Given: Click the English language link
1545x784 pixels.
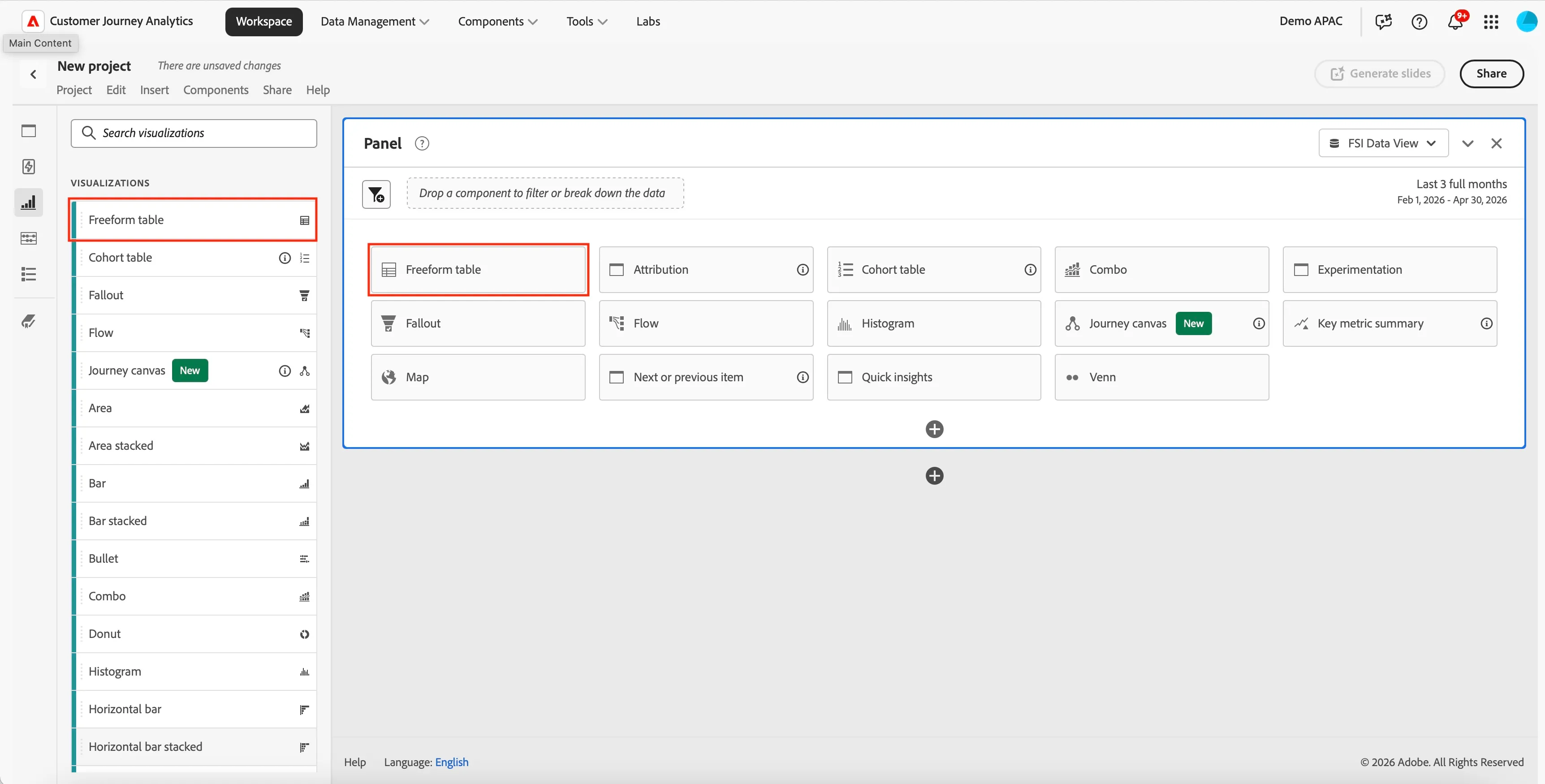Looking at the screenshot, I should click(452, 762).
